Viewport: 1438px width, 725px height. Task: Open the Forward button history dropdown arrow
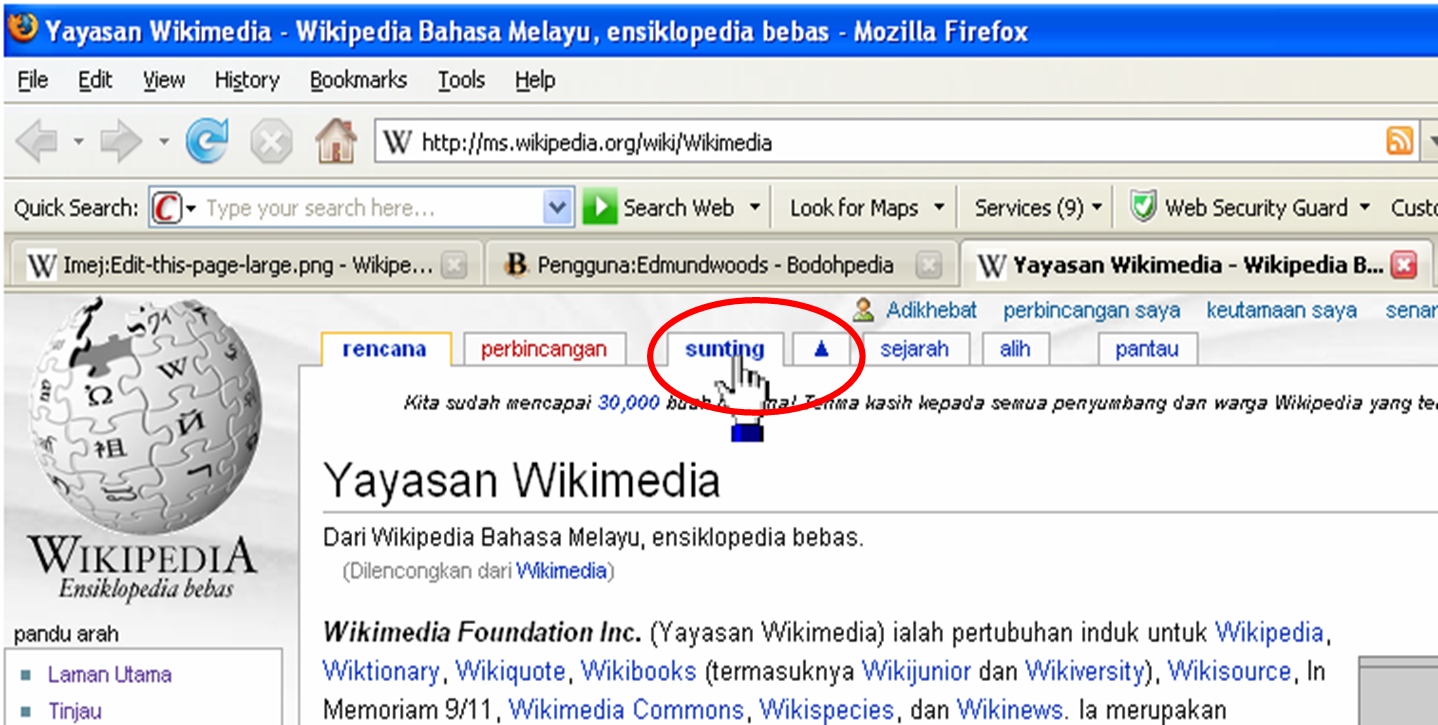point(162,143)
